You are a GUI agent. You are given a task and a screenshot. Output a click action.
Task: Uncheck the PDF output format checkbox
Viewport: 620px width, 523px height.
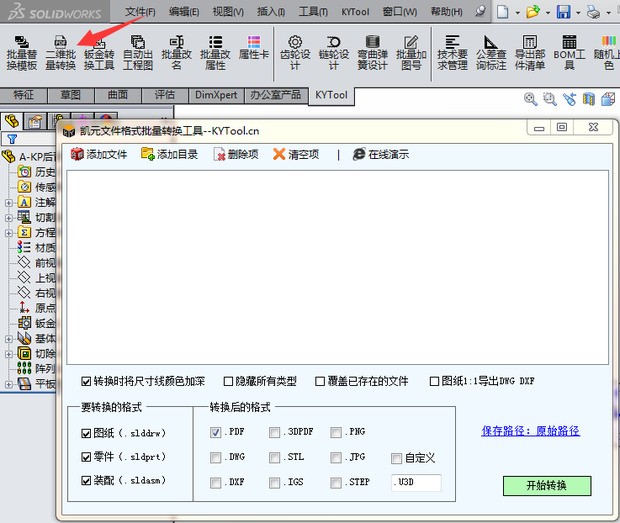coord(216,432)
